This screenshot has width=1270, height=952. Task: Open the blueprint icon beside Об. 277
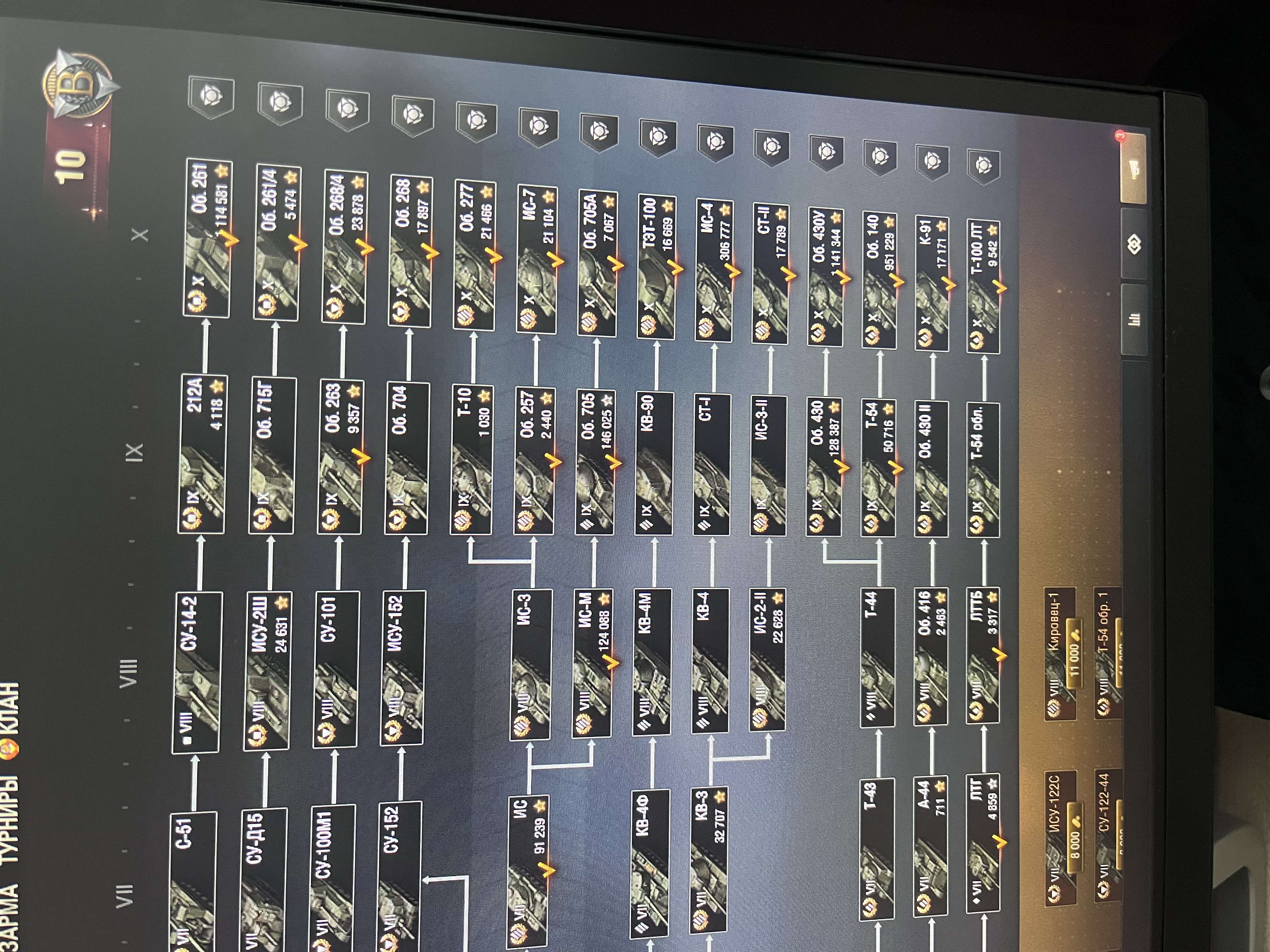click(x=476, y=122)
